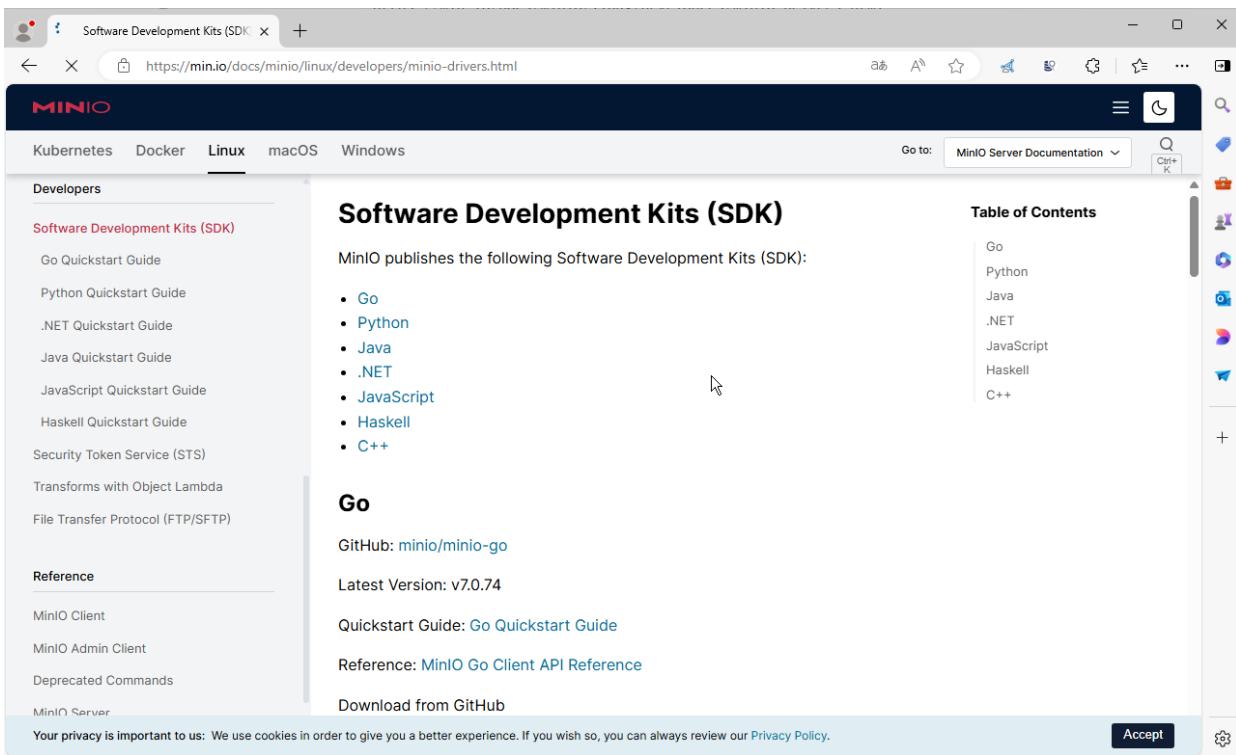This screenshot has height=755, width=1236.
Task: Select JavaScript in Table of Contents
Action: click(1017, 345)
